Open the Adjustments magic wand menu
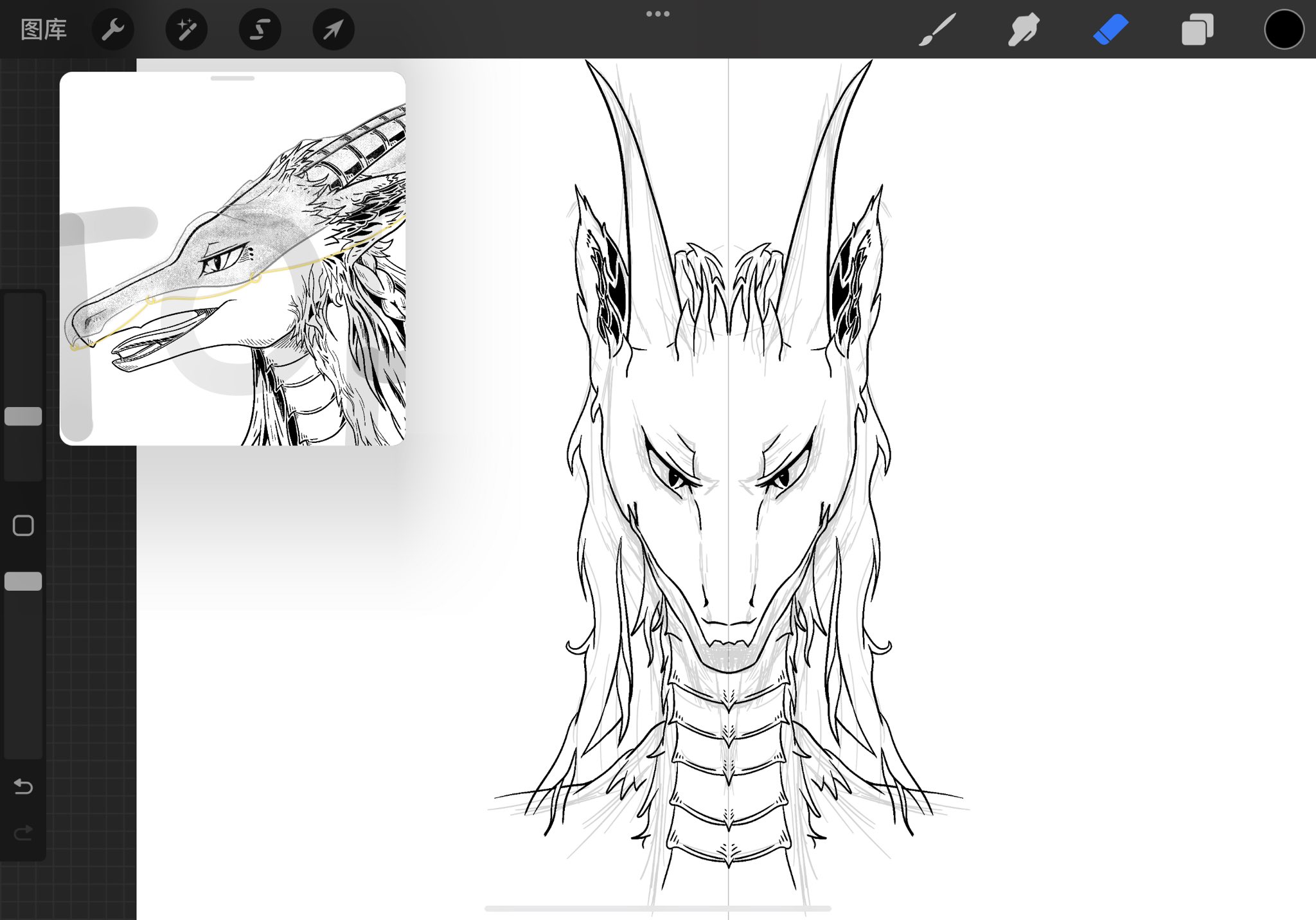The height and width of the screenshot is (920, 1316). (186, 30)
